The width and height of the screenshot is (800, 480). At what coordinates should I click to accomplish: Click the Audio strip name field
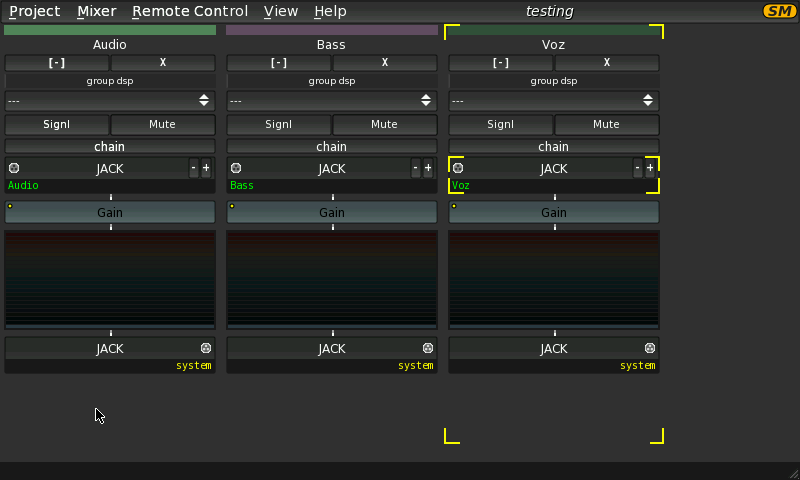110,45
